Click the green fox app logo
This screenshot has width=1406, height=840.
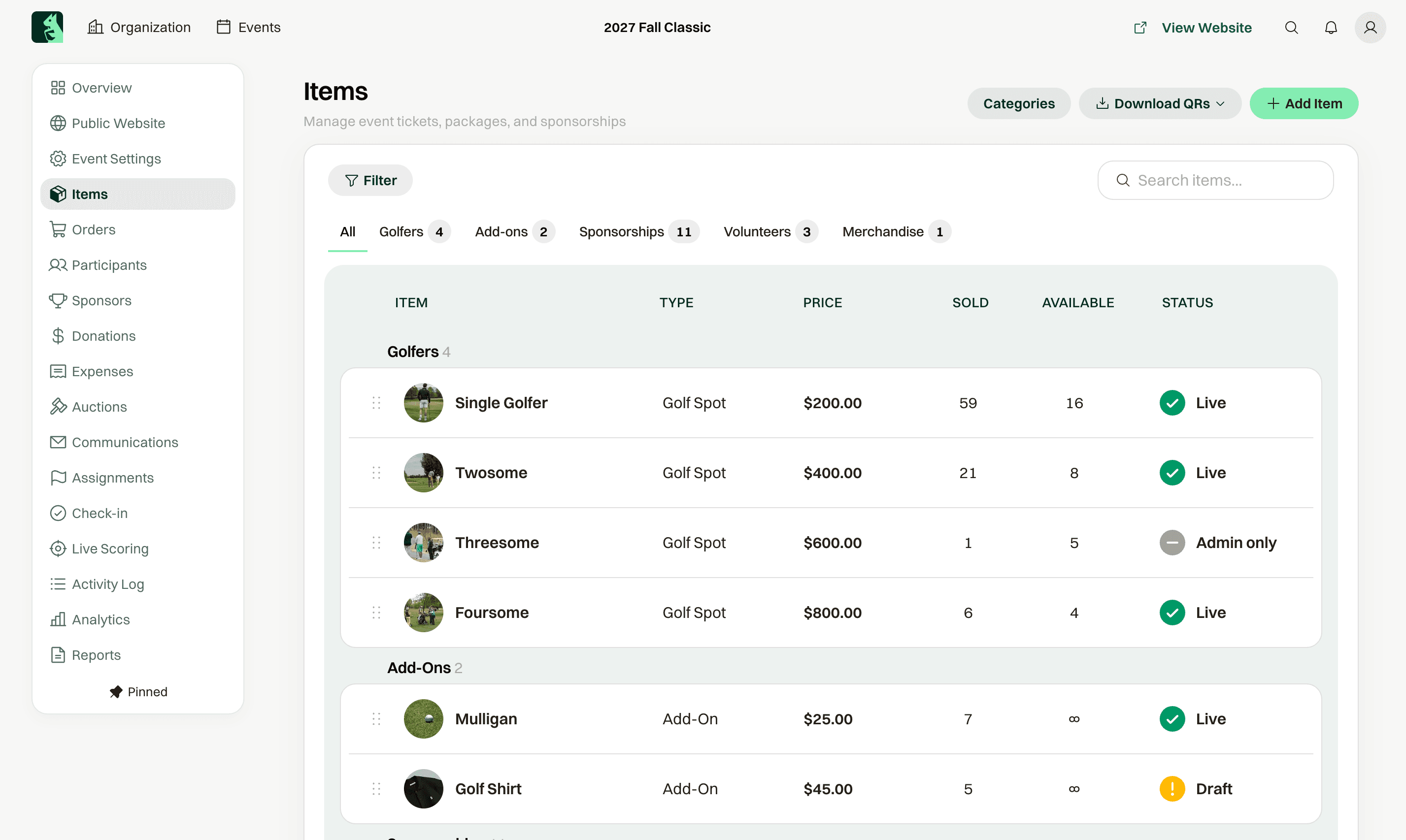click(x=47, y=27)
